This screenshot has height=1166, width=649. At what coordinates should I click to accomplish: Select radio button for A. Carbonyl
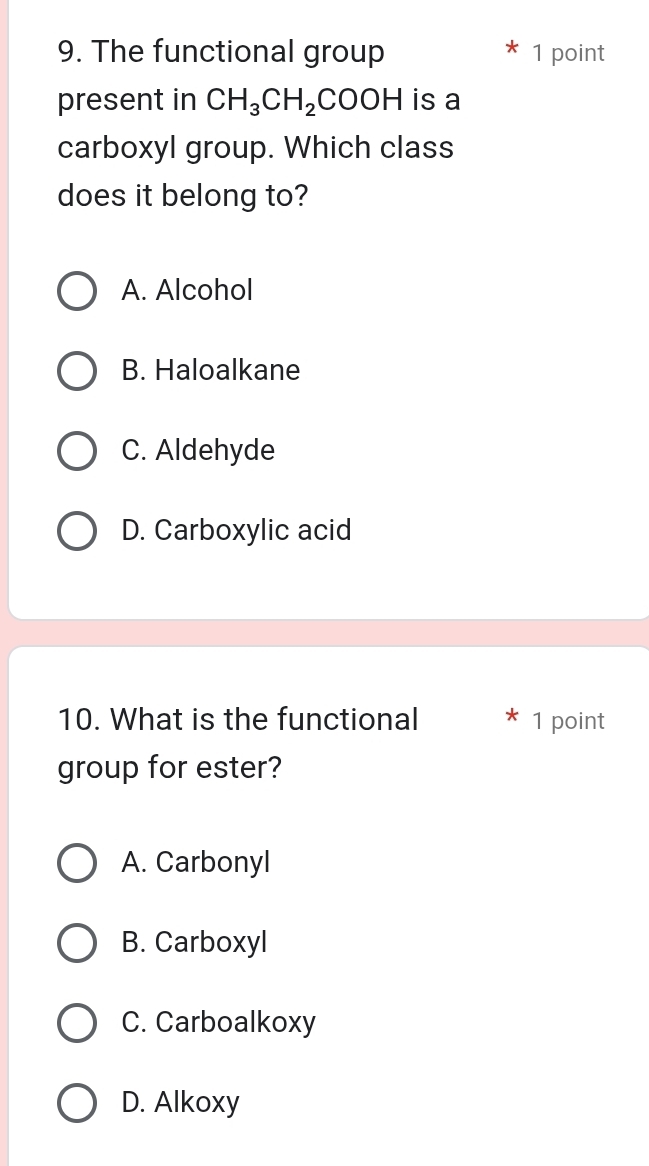[77, 862]
